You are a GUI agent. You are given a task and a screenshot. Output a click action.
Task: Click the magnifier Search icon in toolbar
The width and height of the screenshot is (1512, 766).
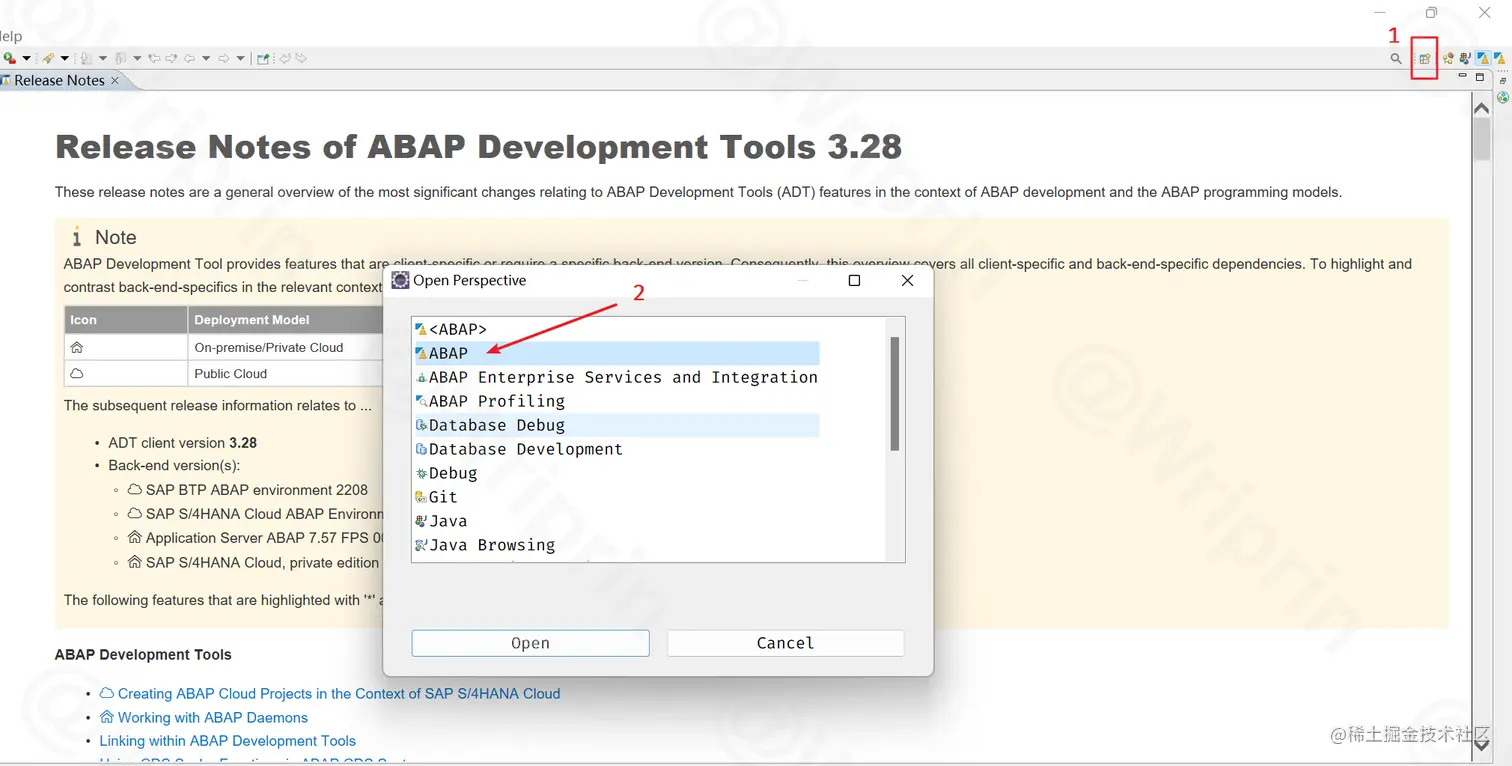1396,59
